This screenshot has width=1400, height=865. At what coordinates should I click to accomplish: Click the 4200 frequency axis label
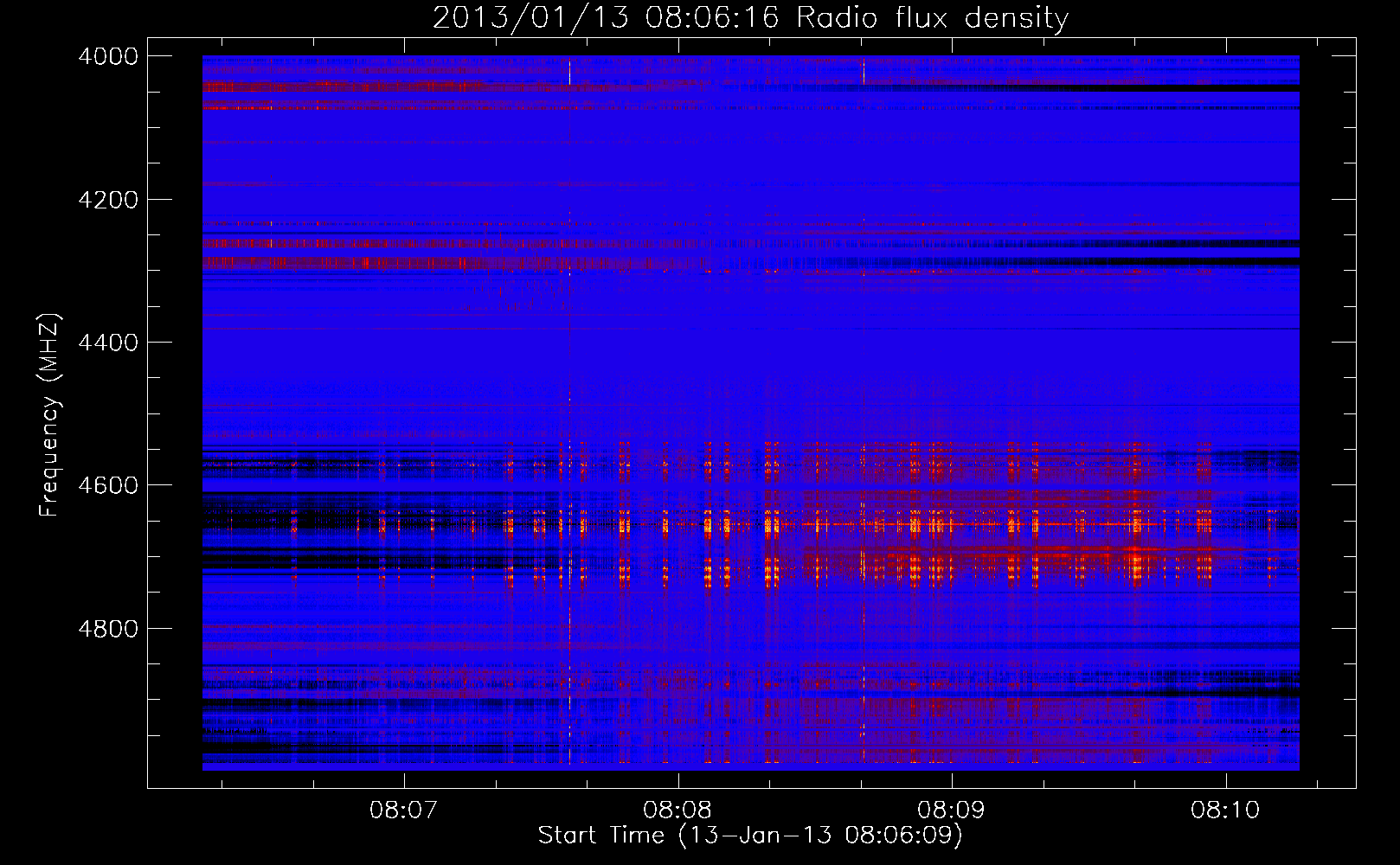click(x=108, y=200)
